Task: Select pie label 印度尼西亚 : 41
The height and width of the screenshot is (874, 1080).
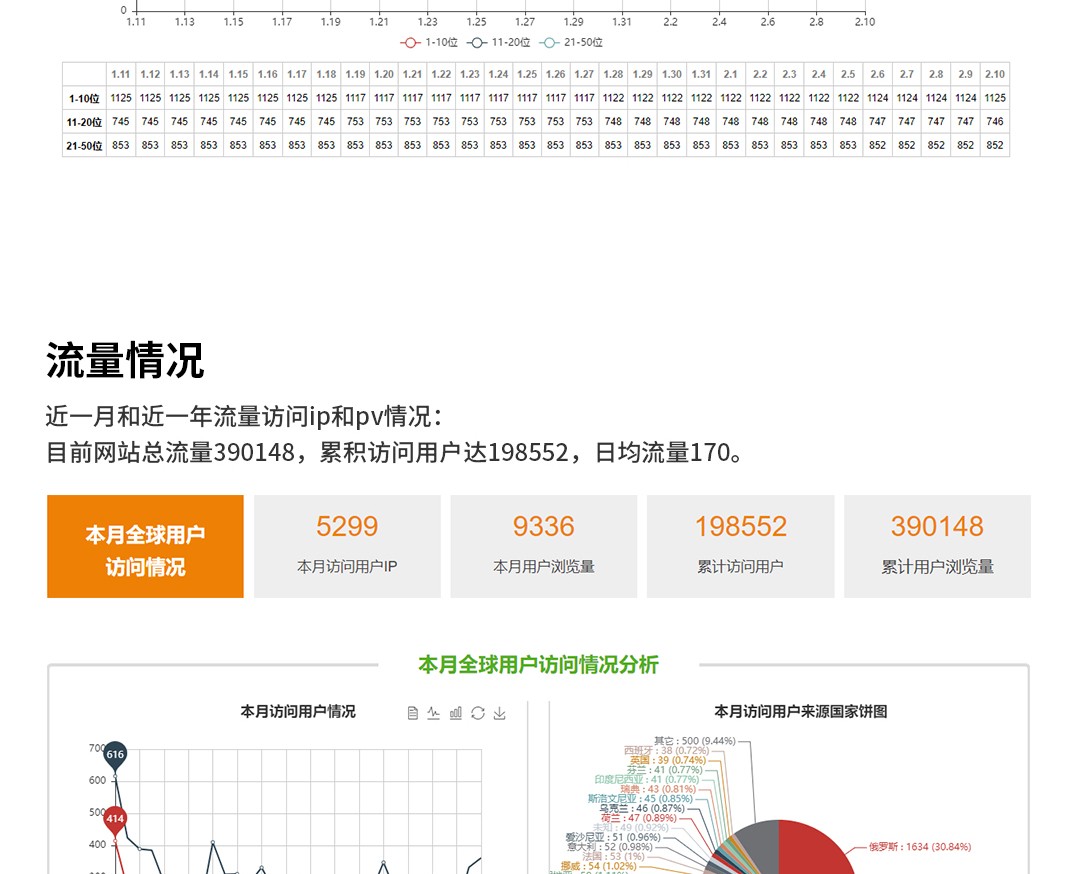Action: [x=647, y=780]
